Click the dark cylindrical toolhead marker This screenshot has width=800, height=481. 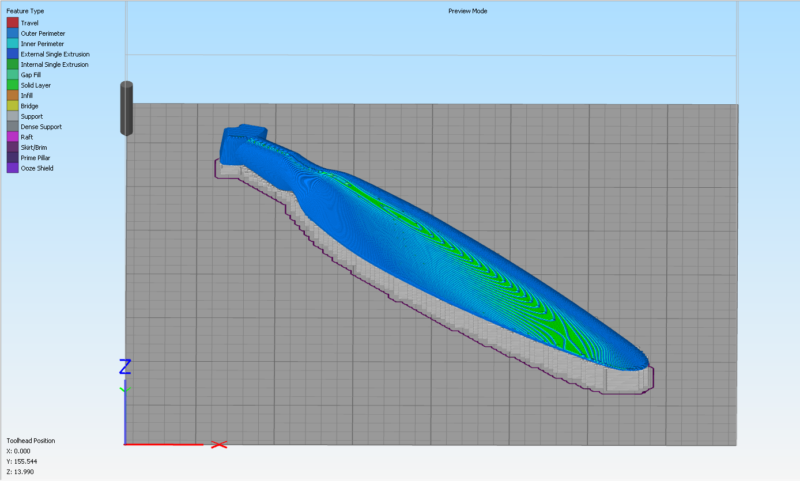click(x=127, y=108)
